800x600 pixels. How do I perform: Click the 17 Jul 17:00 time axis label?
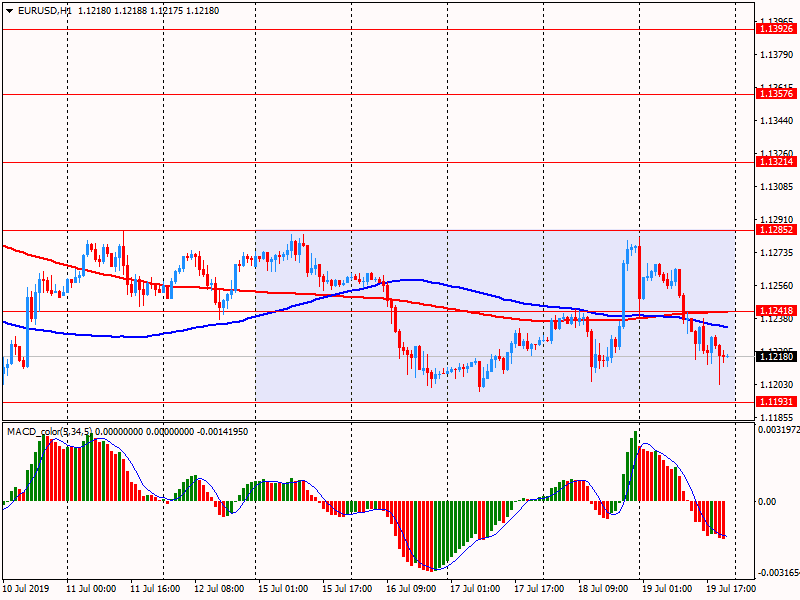click(x=539, y=589)
